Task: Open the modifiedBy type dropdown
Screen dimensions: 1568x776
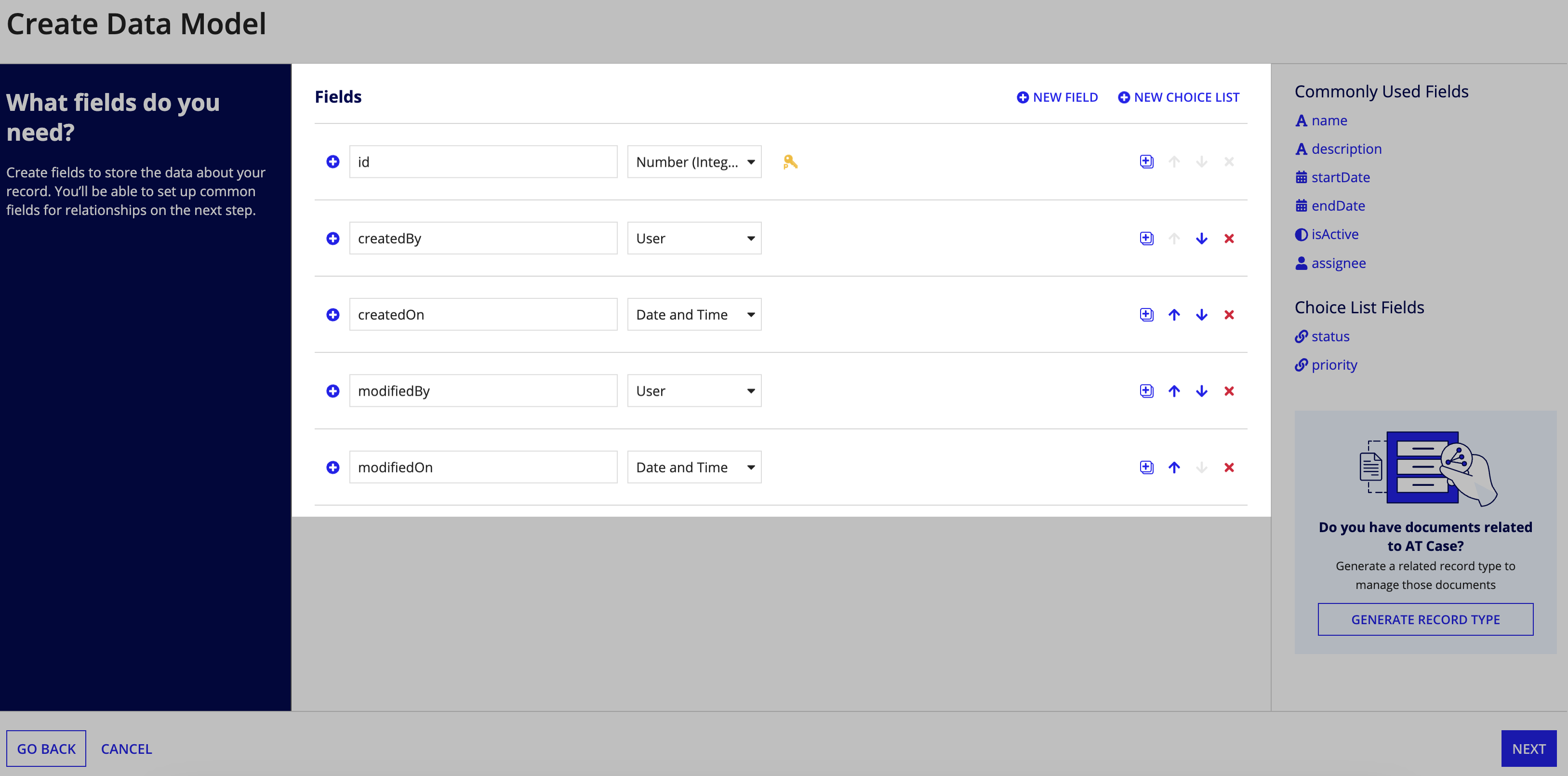Action: 694,391
